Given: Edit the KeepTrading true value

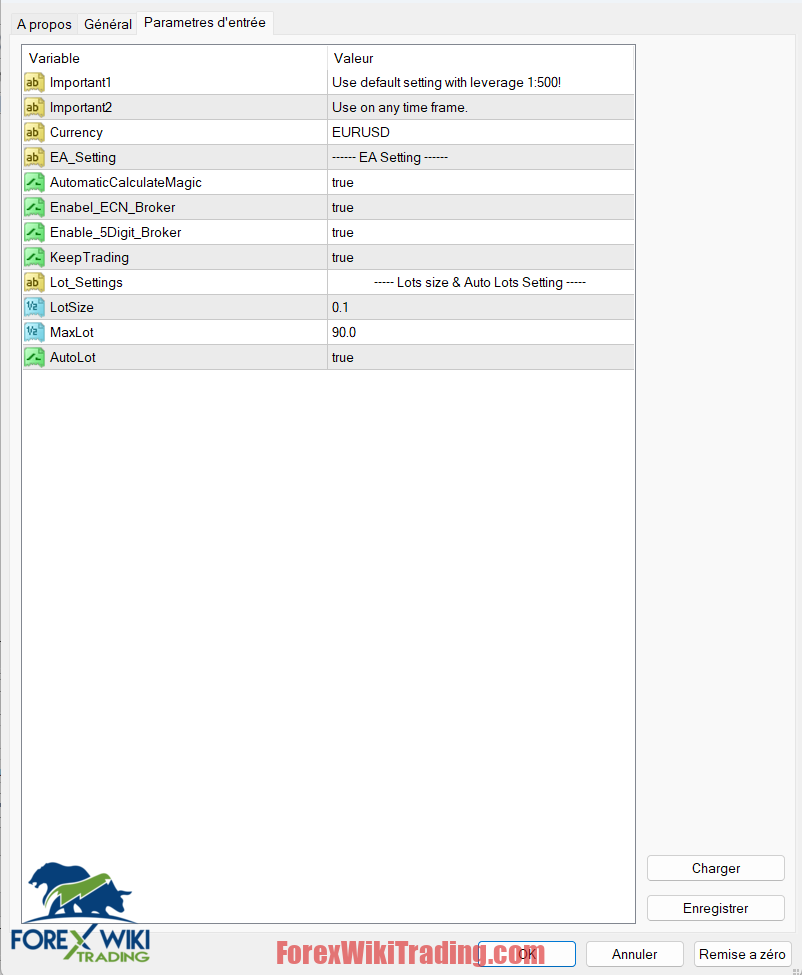Looking at the screenshot, I should tap(481, 257).
